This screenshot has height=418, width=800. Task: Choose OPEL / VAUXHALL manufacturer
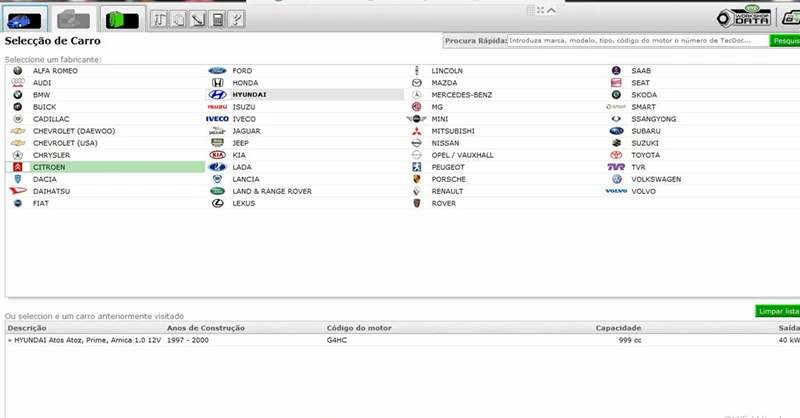pos(462,155)
